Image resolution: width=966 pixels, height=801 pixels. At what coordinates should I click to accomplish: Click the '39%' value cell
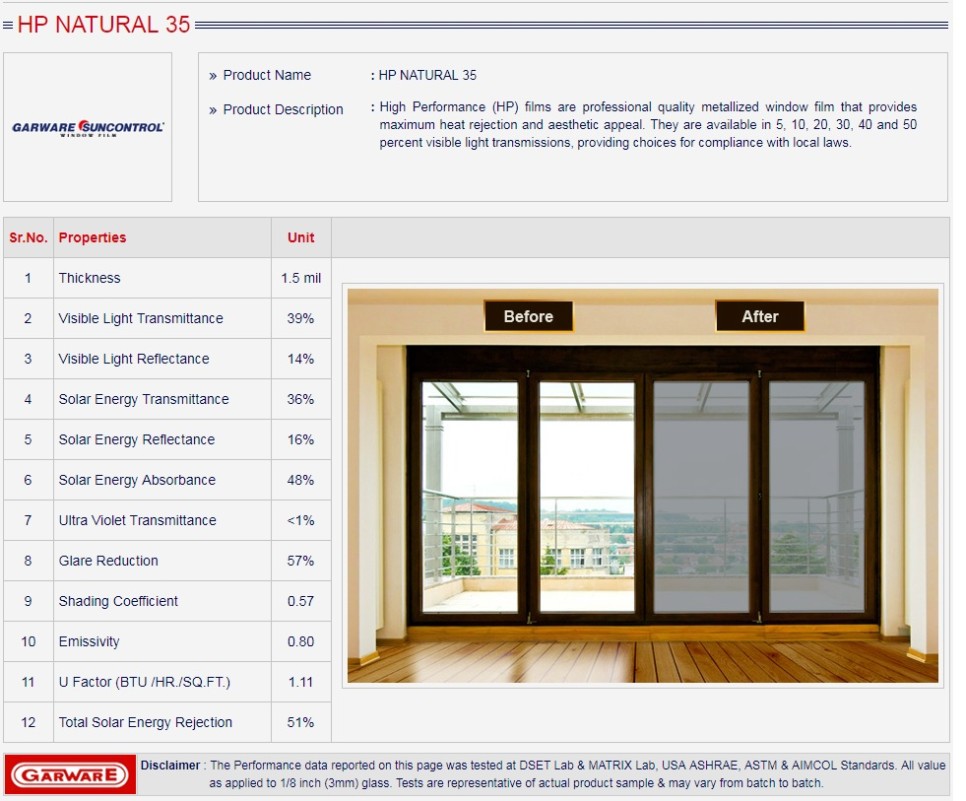click(301, 319)
